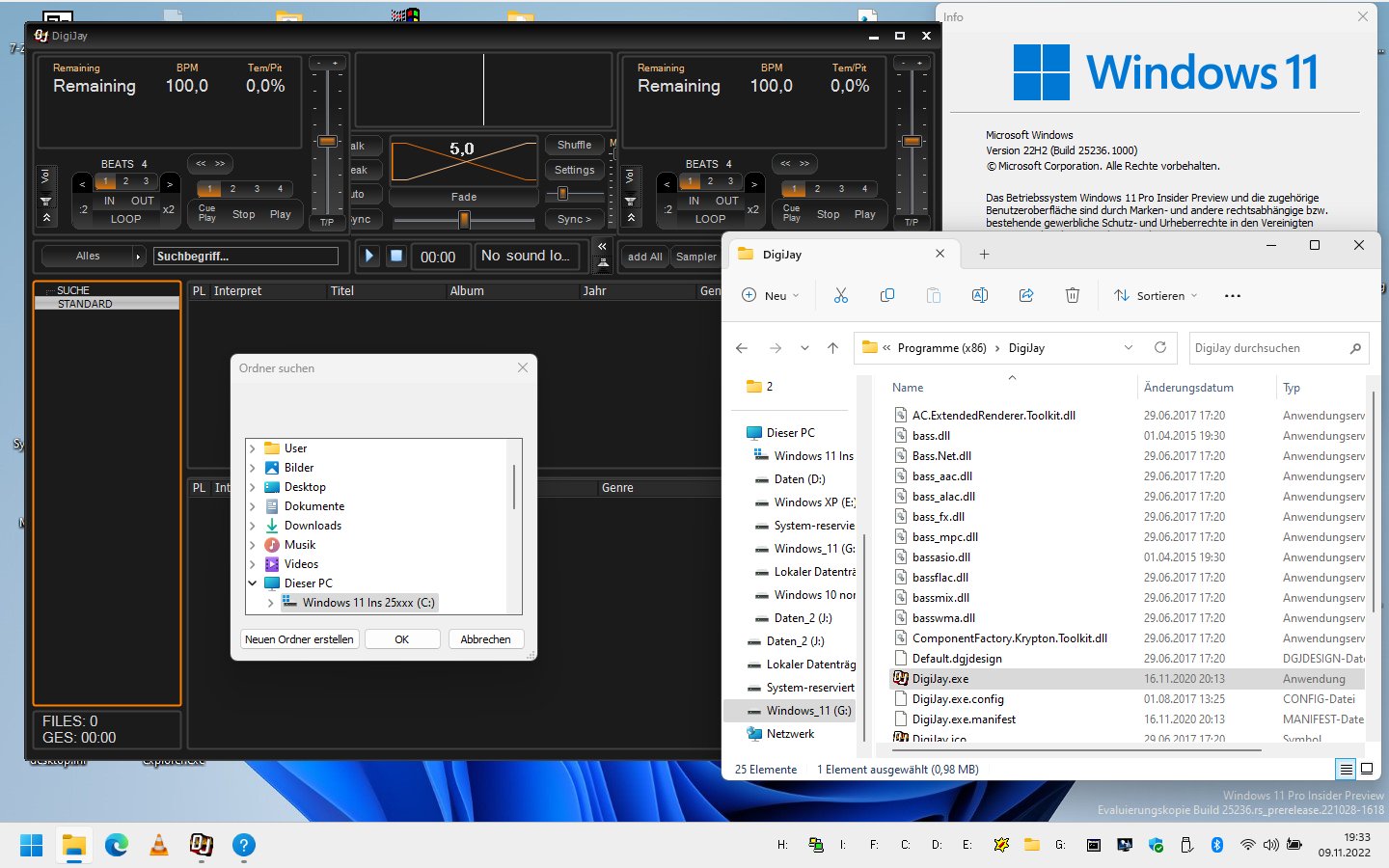Click the Interpret column header in DigiJay list
The image size is (1389, 868).
pos(237,291)
